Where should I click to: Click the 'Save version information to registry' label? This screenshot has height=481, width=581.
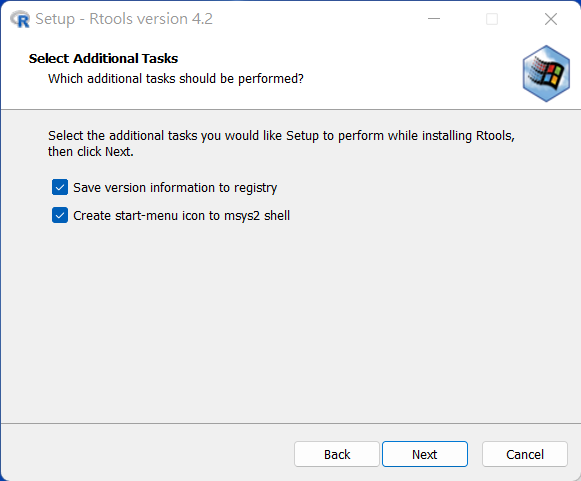point(175,188)
